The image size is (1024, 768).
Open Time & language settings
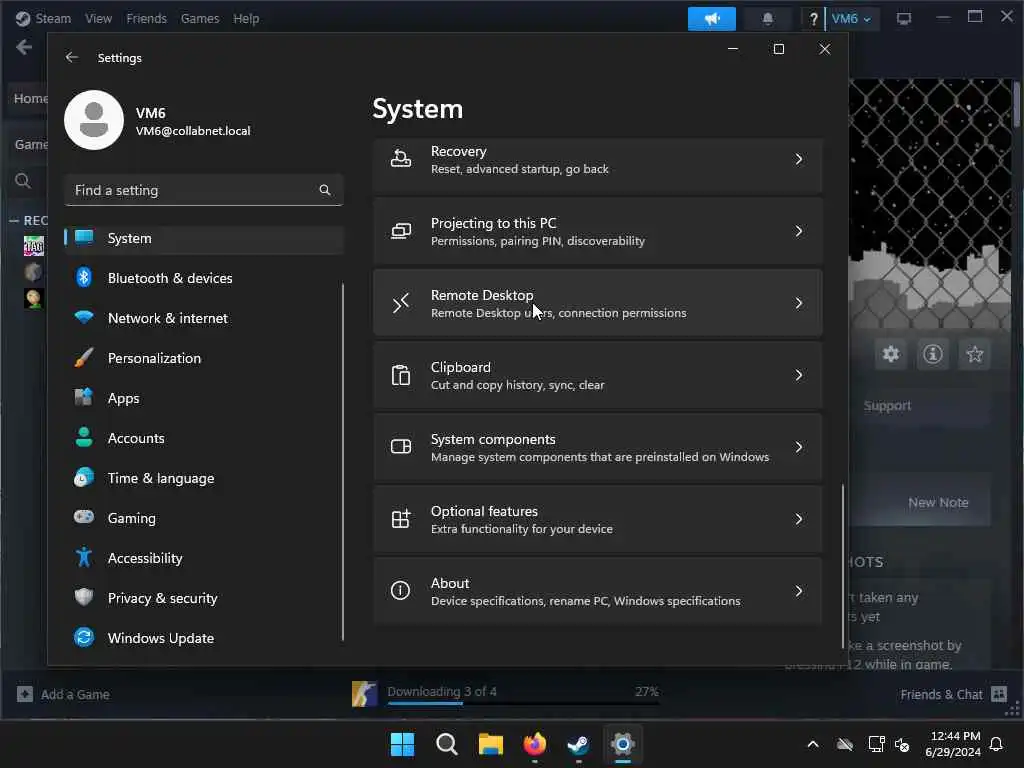point(204,478)
